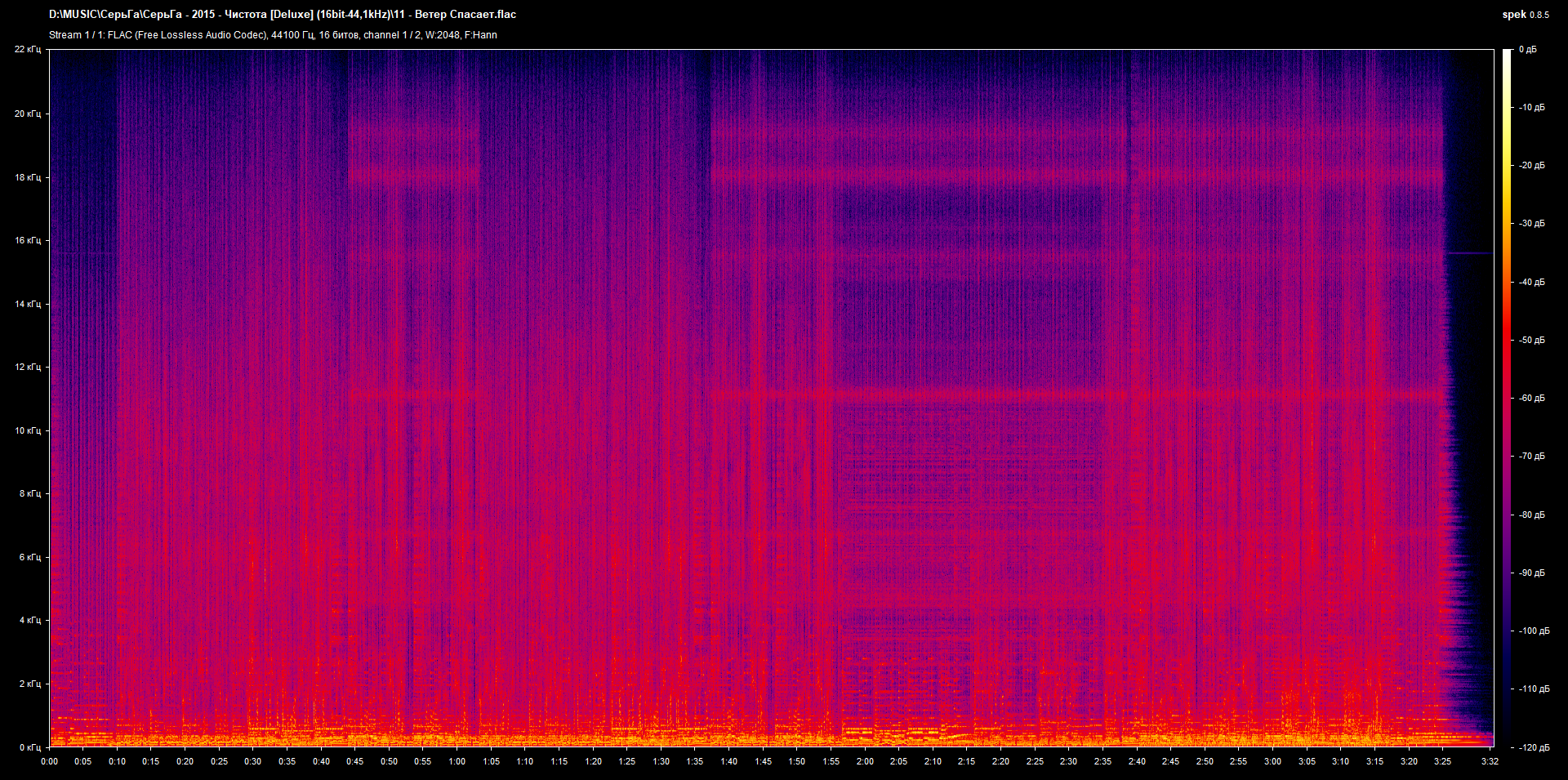Viewport: 1568px width, 780px height.
Task: Select the 1:00 time axis marker
Action: click(457, 761)
